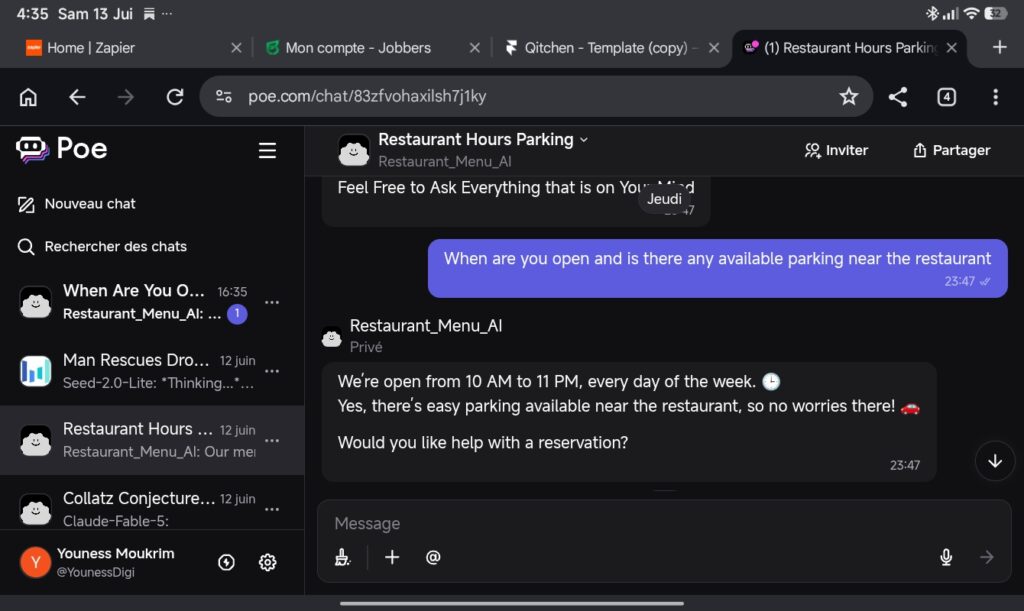Click the Jeudi date label
This screenshot has height=611, width=1024.
click(x=664, y=199)
